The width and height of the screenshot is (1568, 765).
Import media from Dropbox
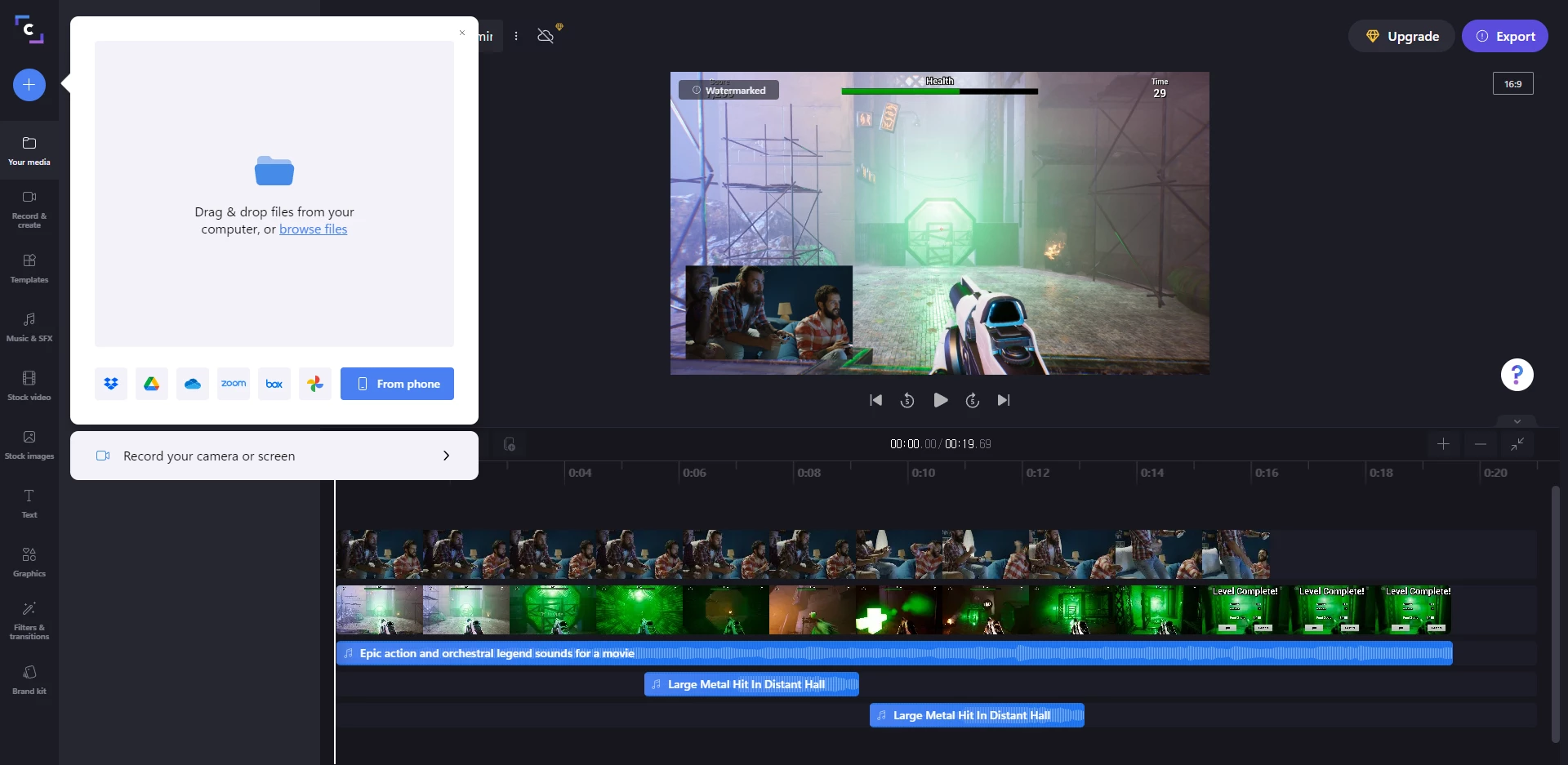(111, 384)
